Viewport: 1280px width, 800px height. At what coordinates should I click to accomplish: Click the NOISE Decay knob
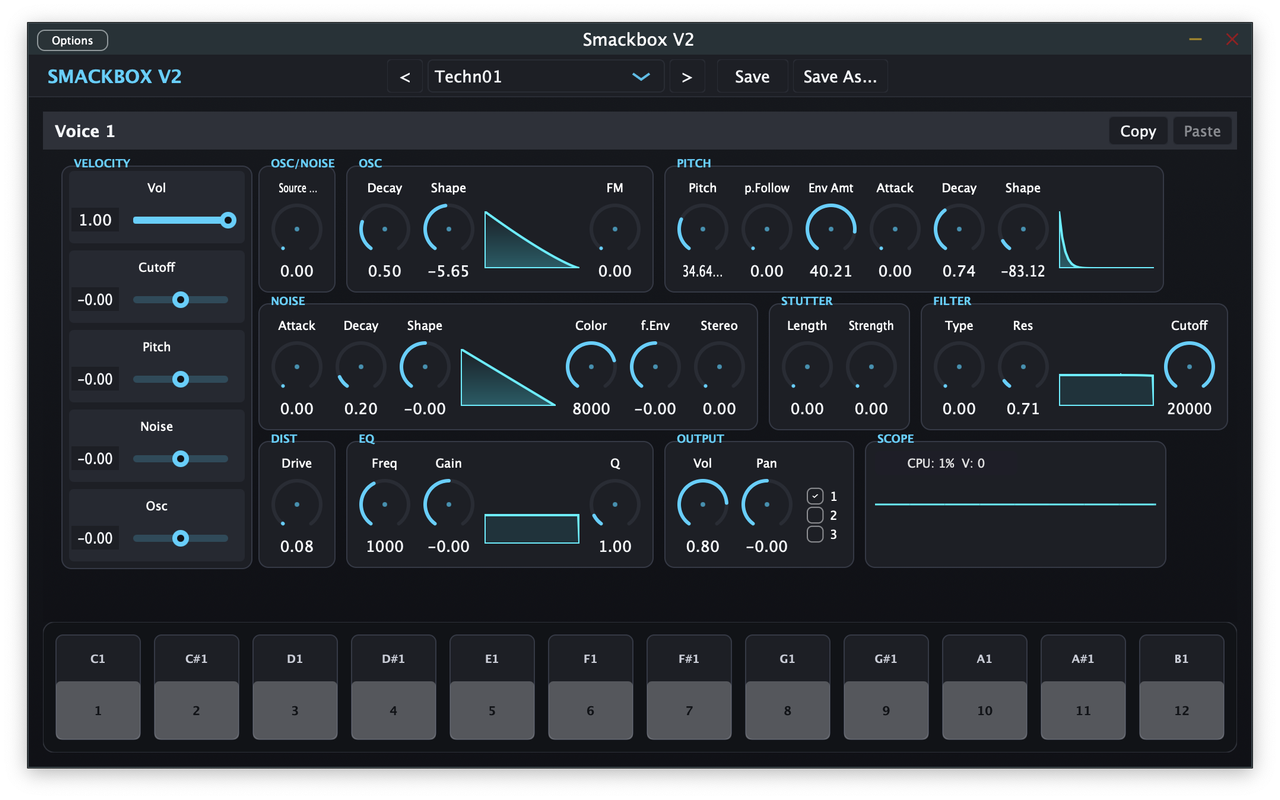point(361,367)
